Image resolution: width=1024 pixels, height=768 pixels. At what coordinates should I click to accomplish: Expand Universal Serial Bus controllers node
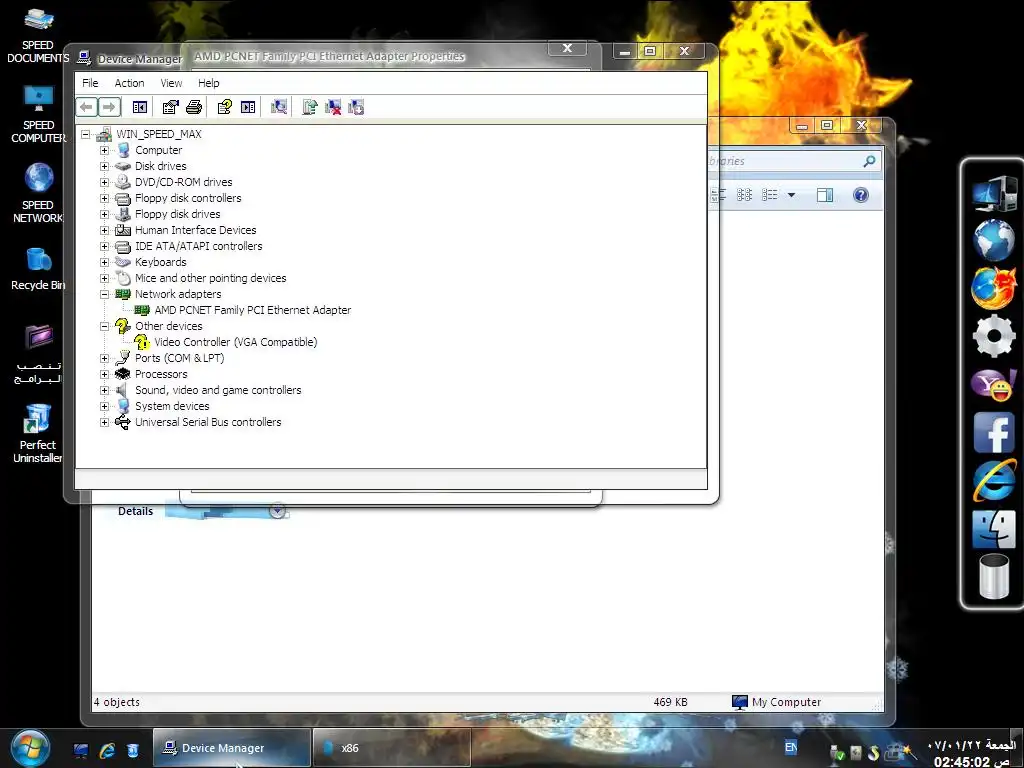tap(104, 422)
